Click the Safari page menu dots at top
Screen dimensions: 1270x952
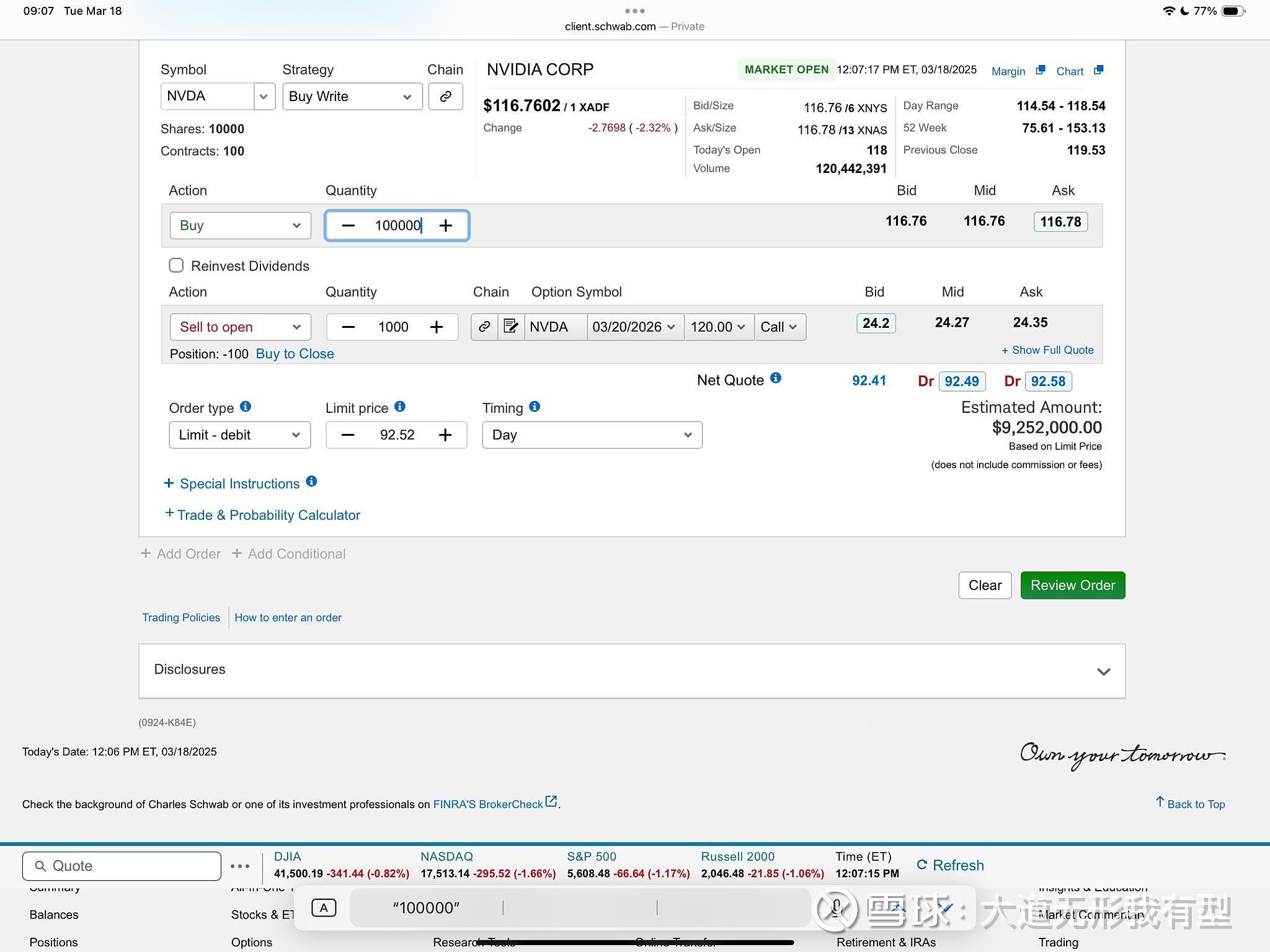point(635,11)
